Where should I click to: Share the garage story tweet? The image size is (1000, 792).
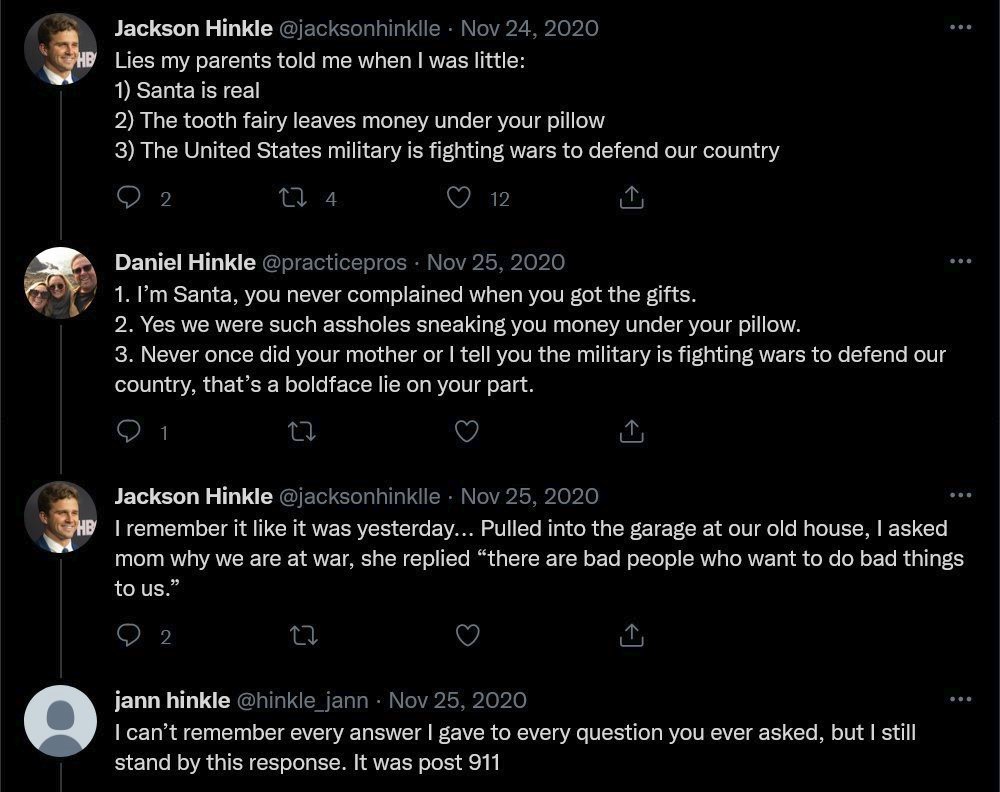click(x=631, y=635)
